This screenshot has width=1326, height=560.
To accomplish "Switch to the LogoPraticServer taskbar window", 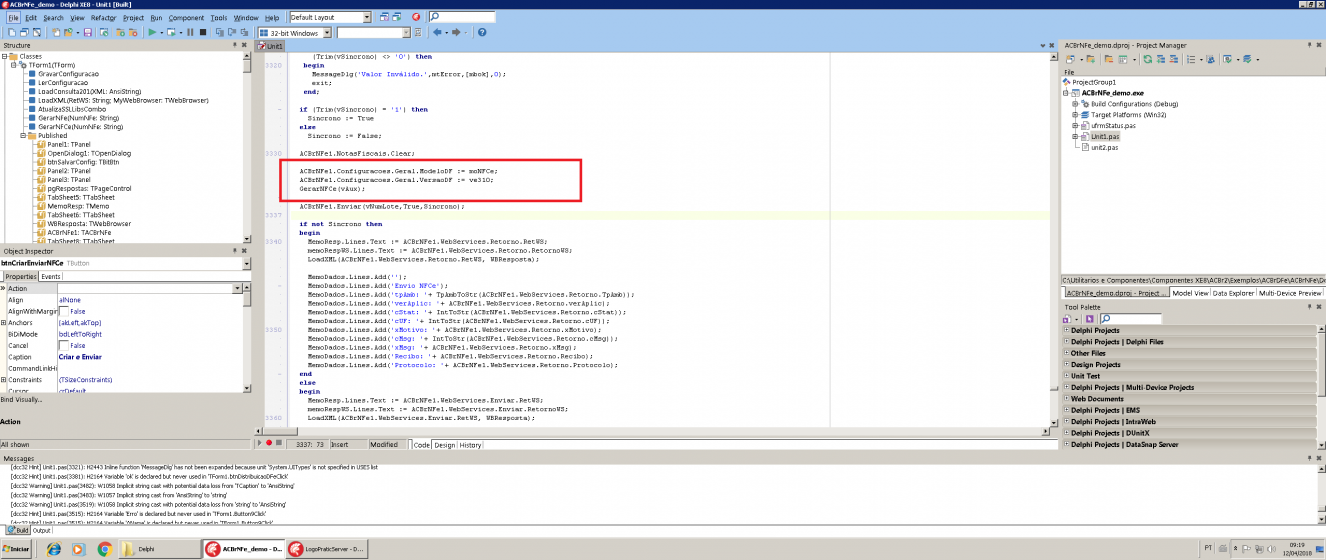I will point(325,549).
